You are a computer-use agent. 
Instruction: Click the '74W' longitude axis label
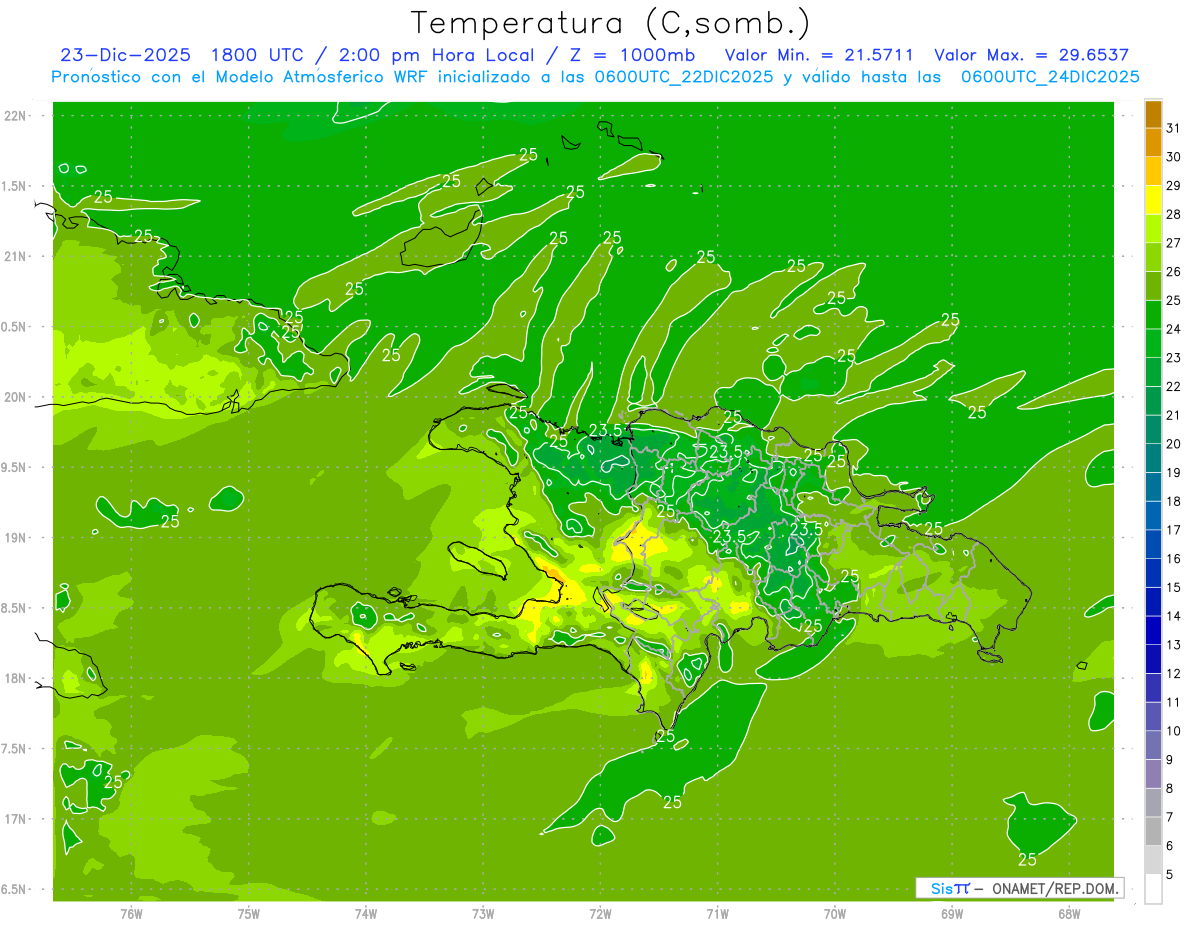click(x=366, y=913)
